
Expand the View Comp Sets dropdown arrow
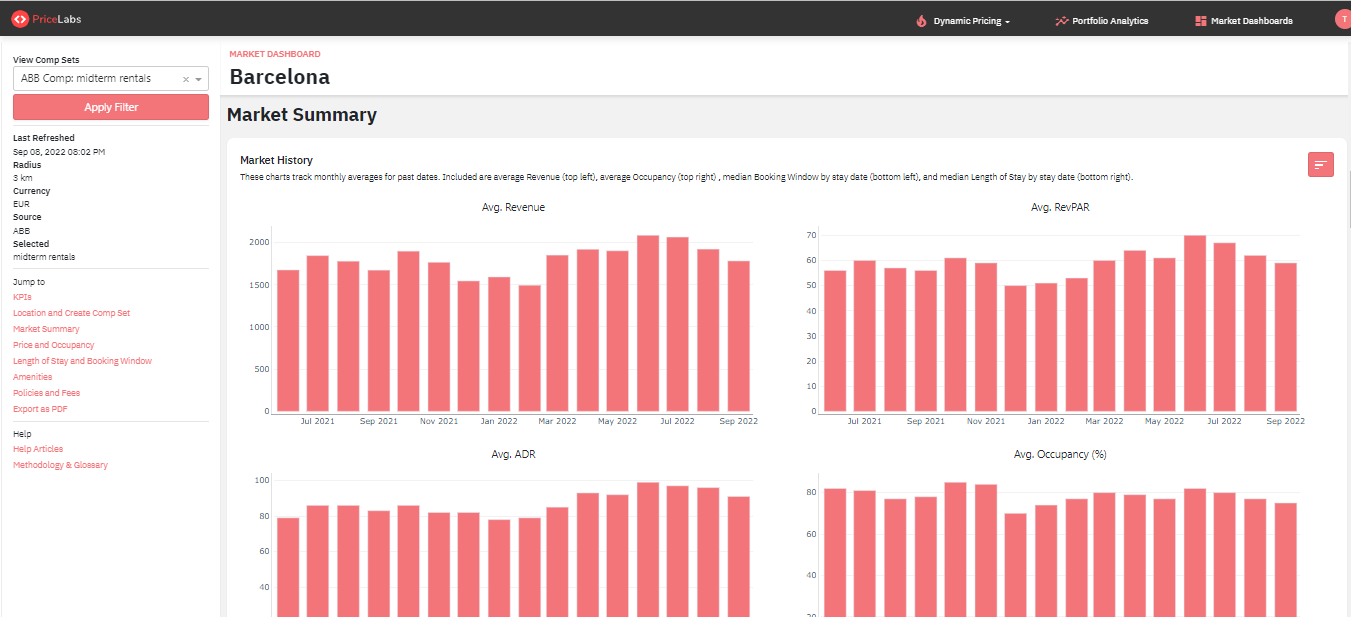click(199, 79)
